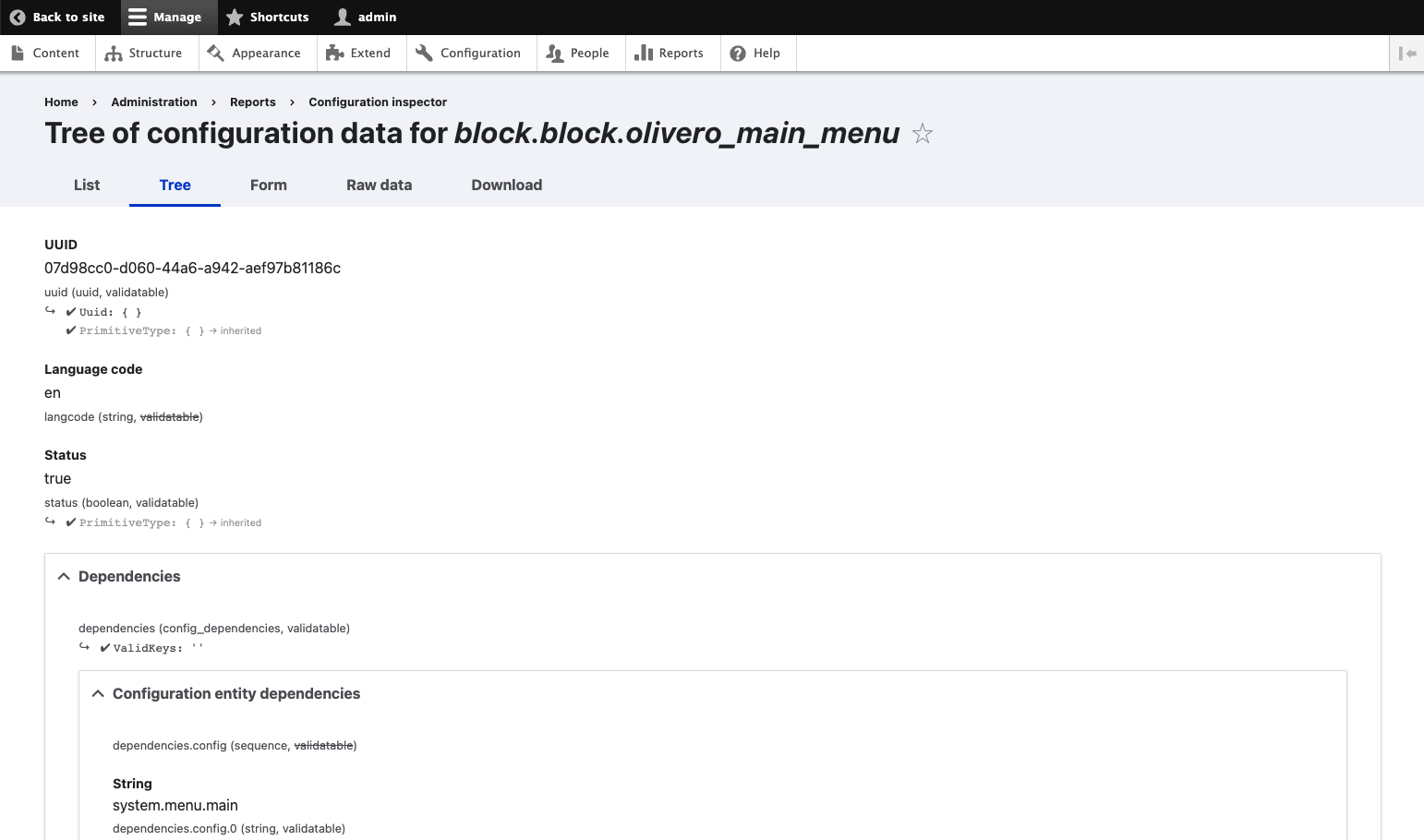This screenshot has height=840, width=1424.
Task: Add page to shortcuts with star
Action: (922, 134)
